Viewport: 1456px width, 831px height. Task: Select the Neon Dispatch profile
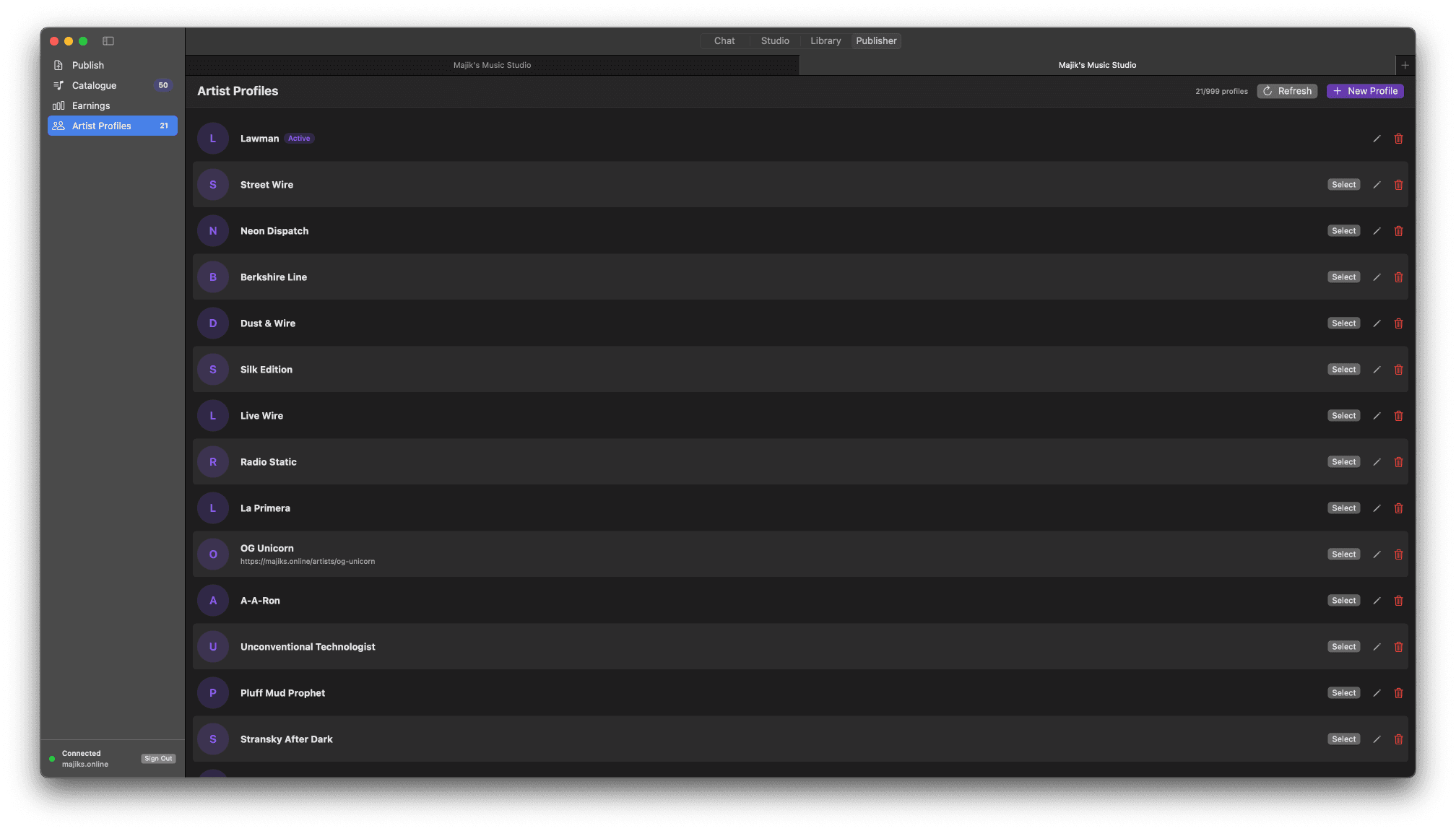(1343, 231)
